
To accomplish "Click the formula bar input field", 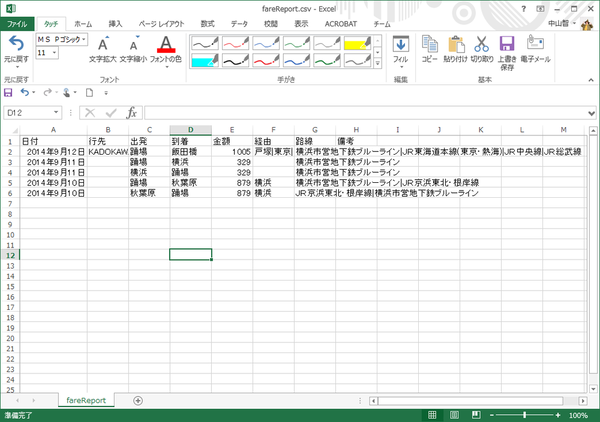I will (365, 113).
